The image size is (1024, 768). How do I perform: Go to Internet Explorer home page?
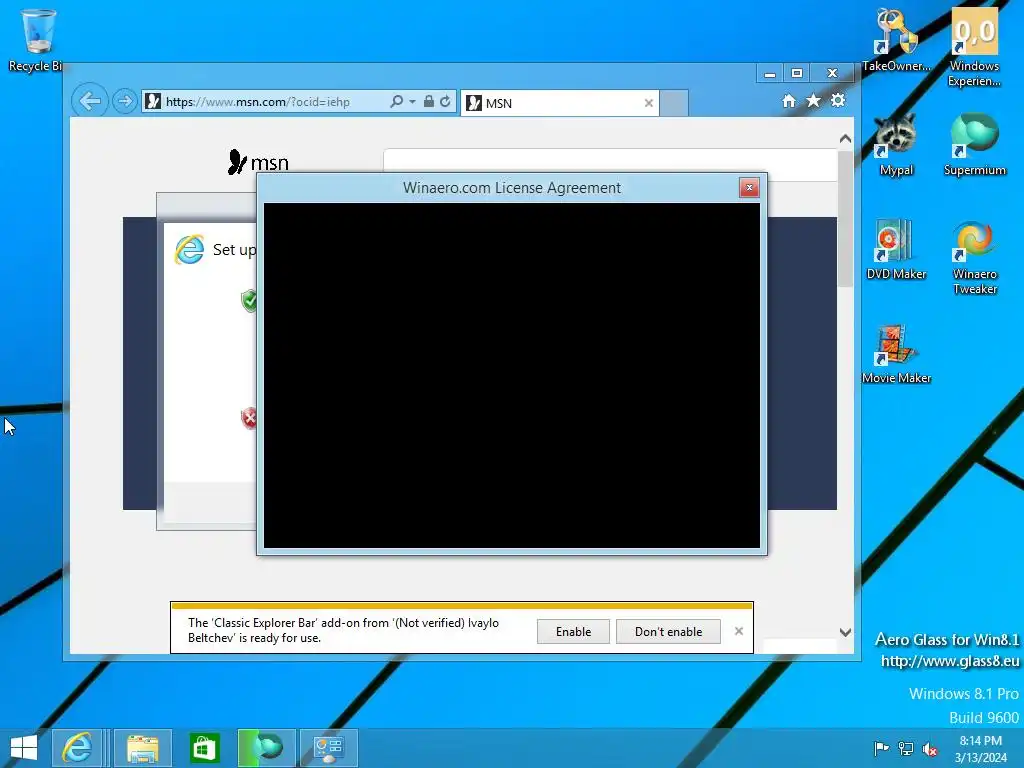point(789,101)
